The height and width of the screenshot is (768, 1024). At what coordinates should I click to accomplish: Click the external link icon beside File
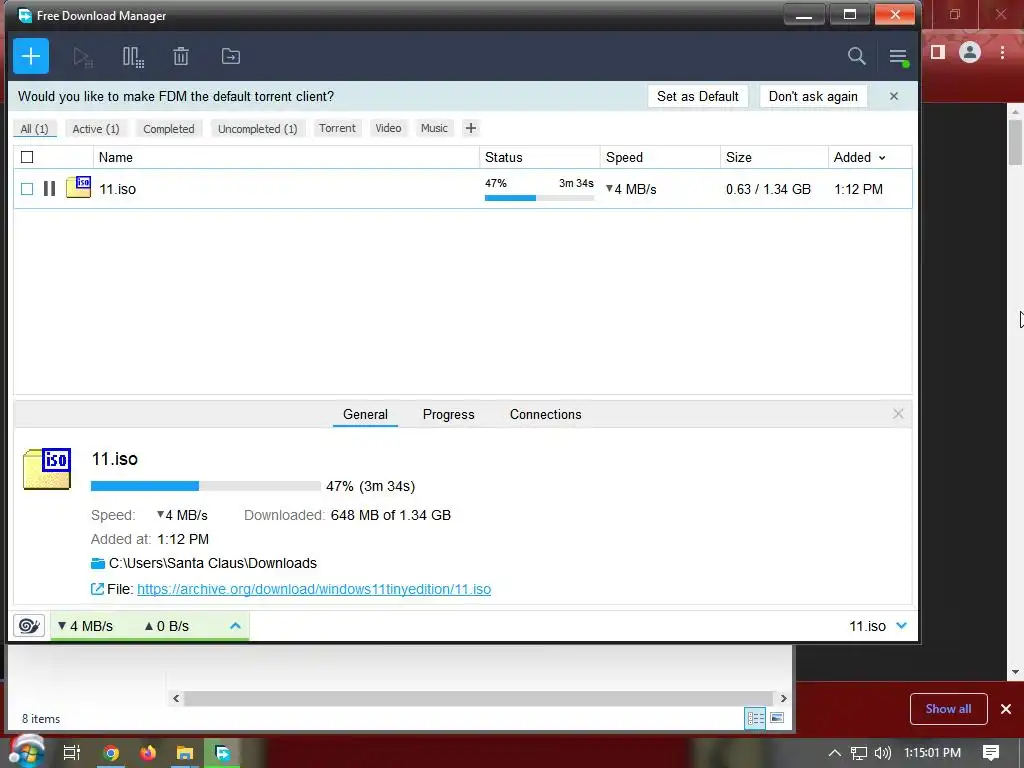97,589
